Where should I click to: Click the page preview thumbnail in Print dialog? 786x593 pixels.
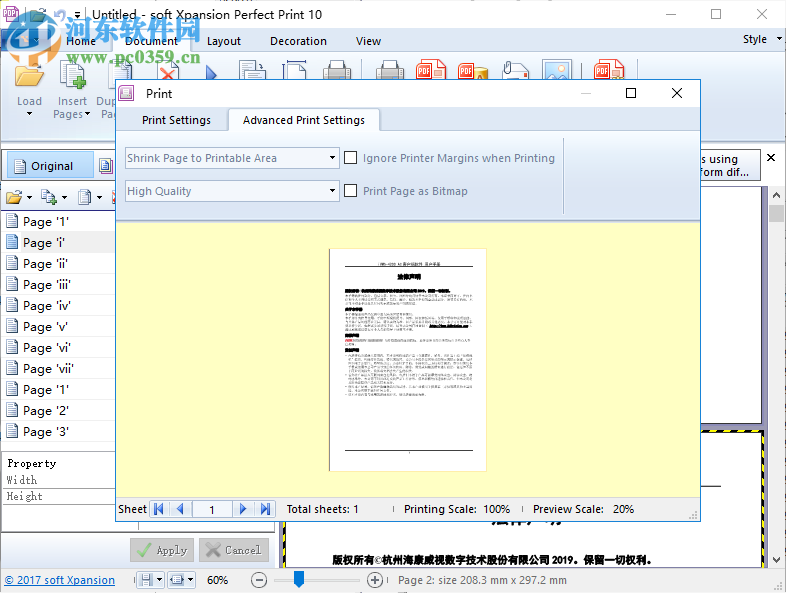pyautogui.click(x=408, y=360)
